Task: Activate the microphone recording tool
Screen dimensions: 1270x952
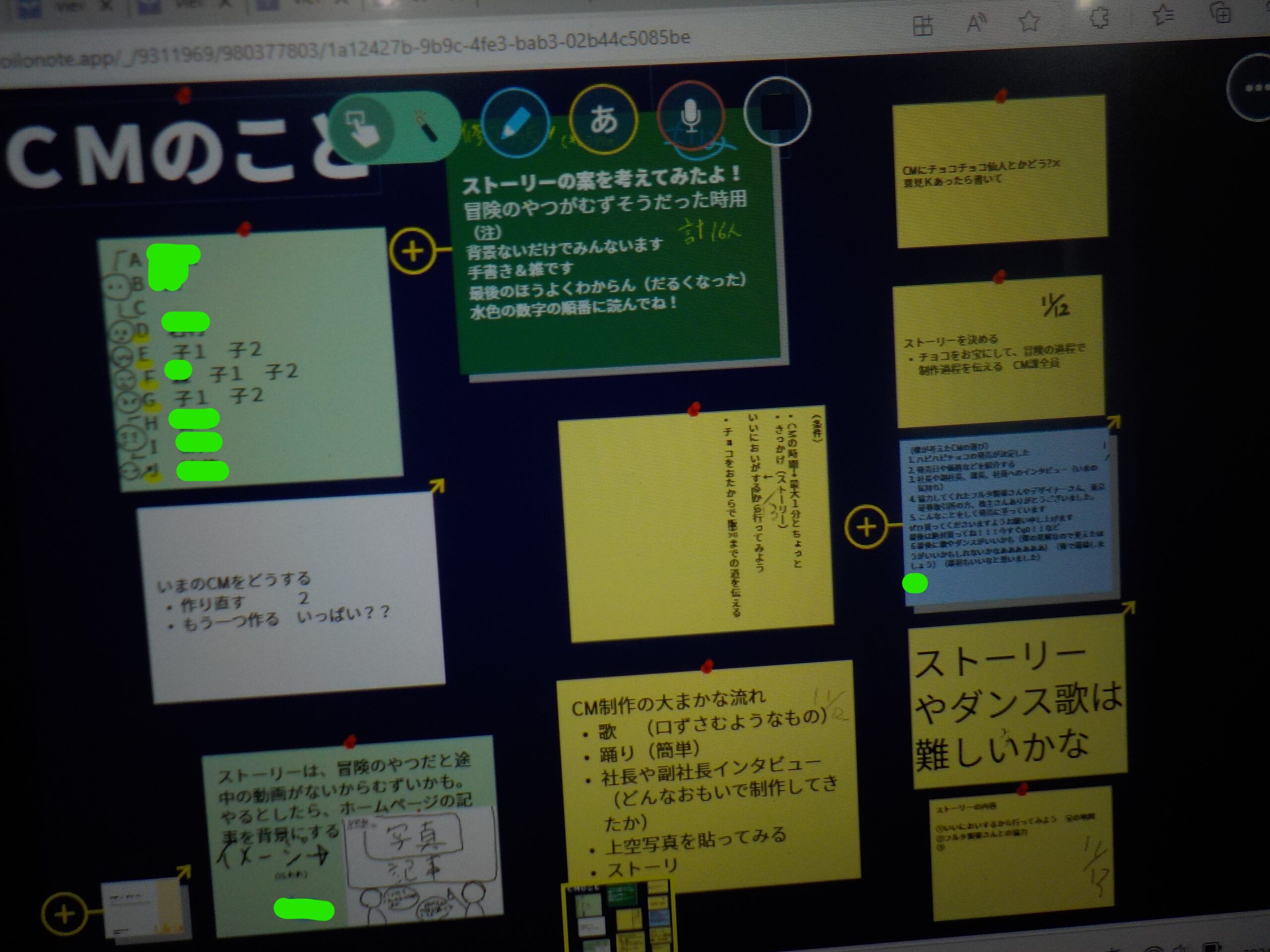Action: pyautogui.click(x=691, y=117)
